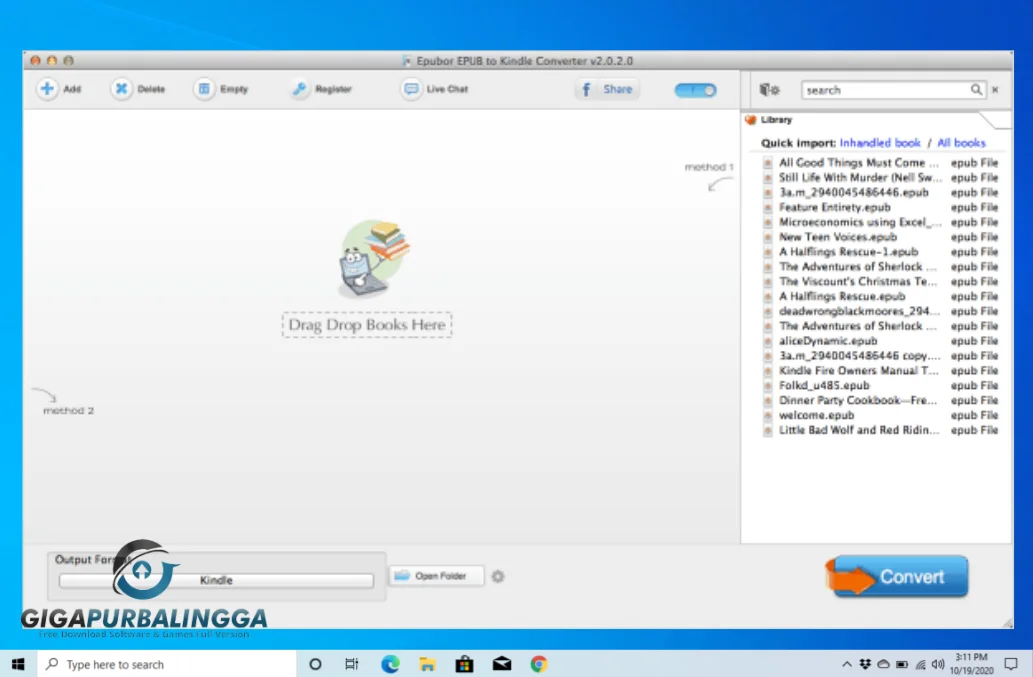This screenshot has height=677, width=1033.
Task: Click the Open Folder button
Action: point(435,576)
